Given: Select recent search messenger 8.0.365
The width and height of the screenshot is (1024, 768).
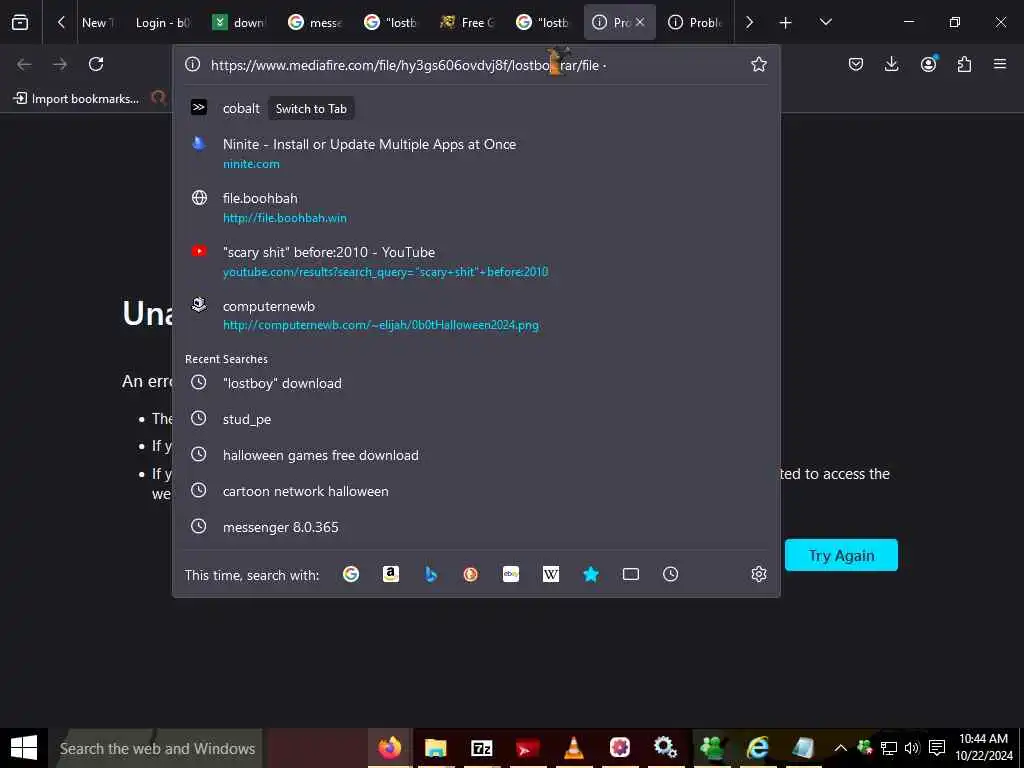Looking at the screenshot, I should [x=476, y=527].
